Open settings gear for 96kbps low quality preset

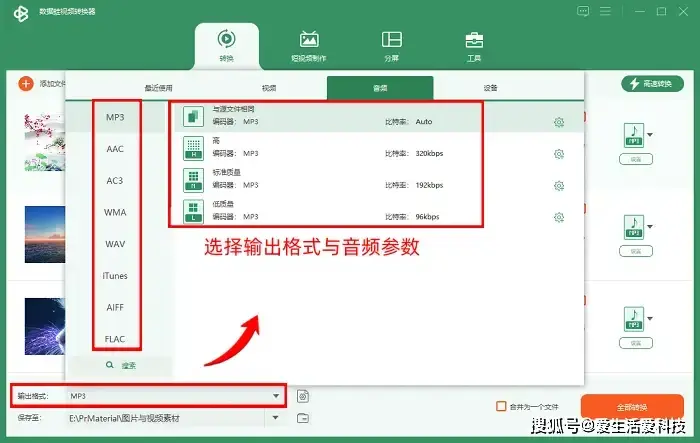559,216
